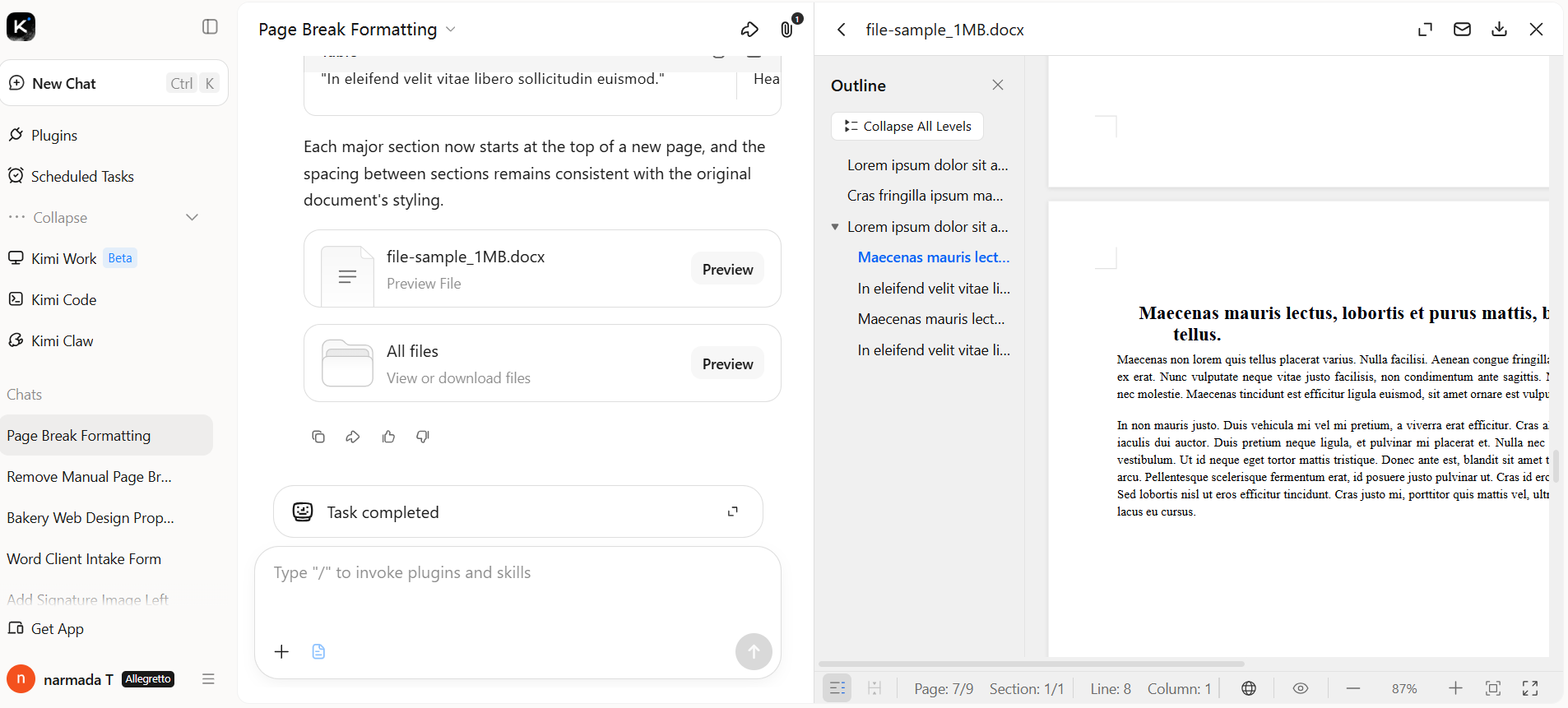The width and height of the screenshot is (1568, 708).
Task: Click Get App
Action: [x=46, y=628]
